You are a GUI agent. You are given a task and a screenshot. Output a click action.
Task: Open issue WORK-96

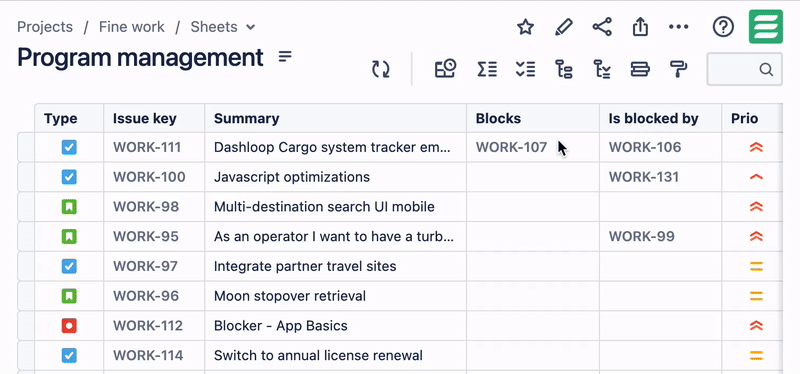point(146,295)
